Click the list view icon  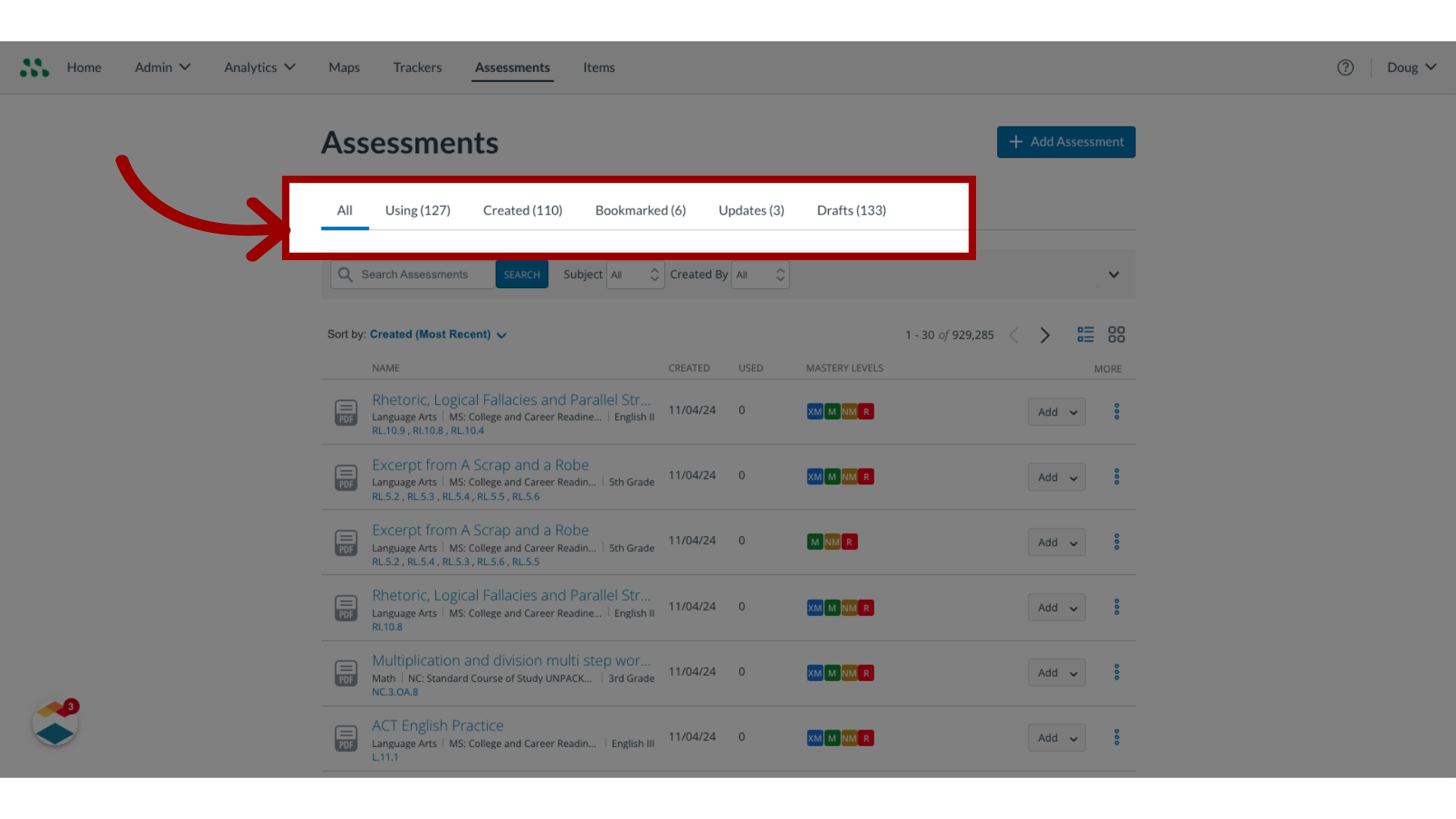pyautogui.click(x=1086, y=334)
